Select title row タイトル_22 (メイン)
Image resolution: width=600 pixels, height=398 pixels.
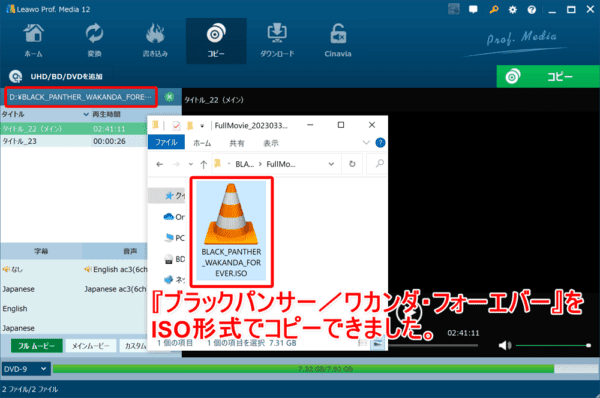coord(73,129)
